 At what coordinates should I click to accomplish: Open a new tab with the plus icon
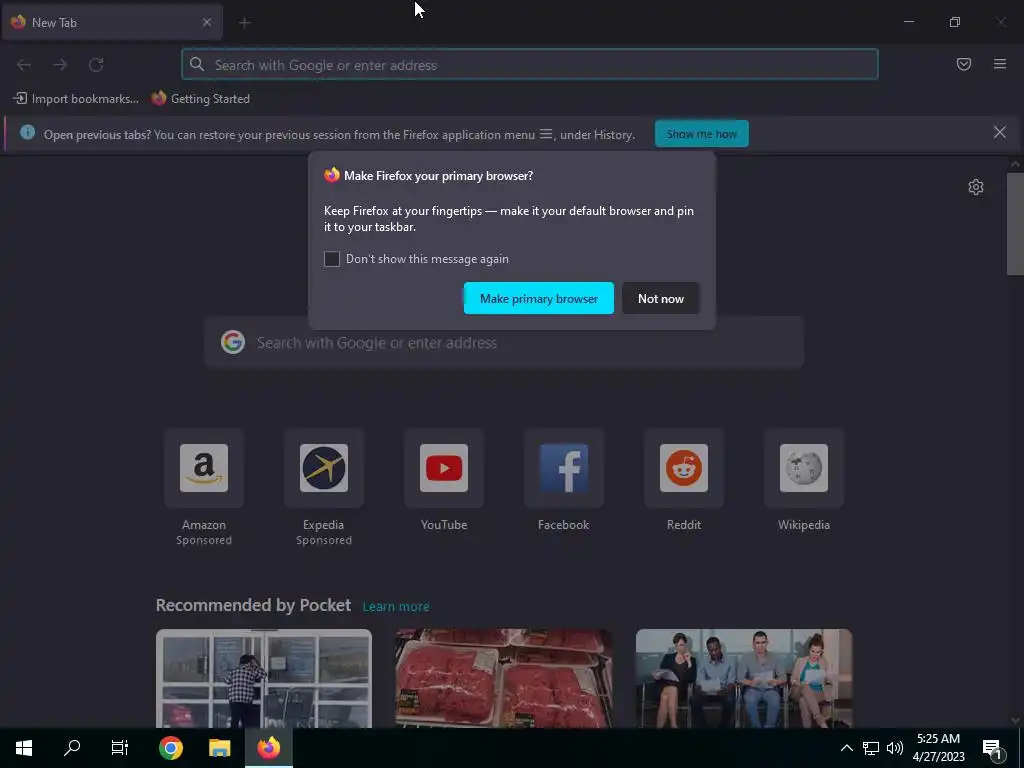tap(244, 23)
